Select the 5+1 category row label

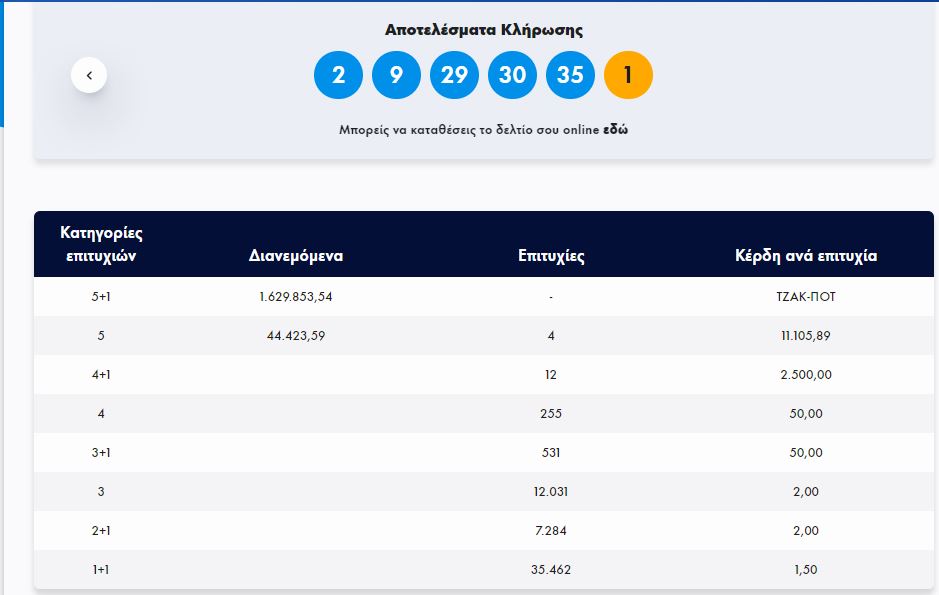[101, 297]
